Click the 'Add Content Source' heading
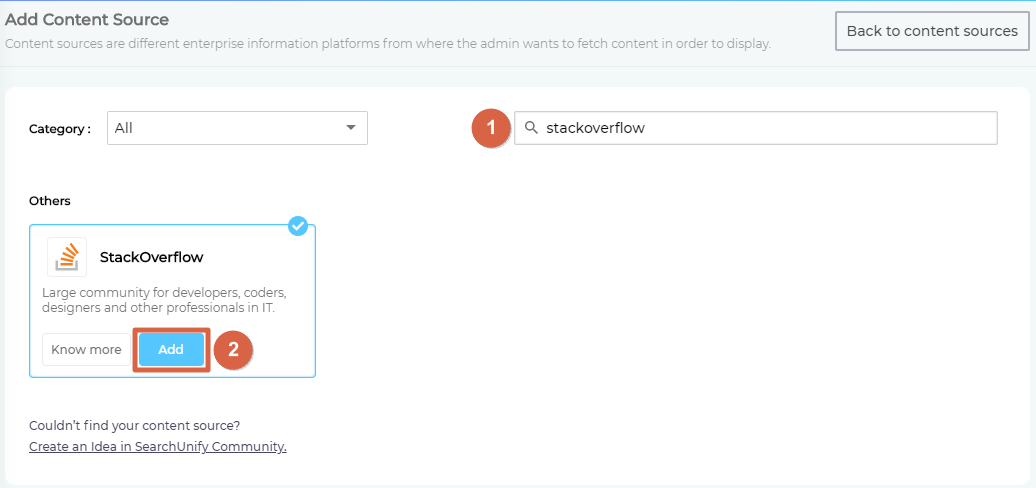The height and width of the screenshot is (488, 1036). click(87, 20)
